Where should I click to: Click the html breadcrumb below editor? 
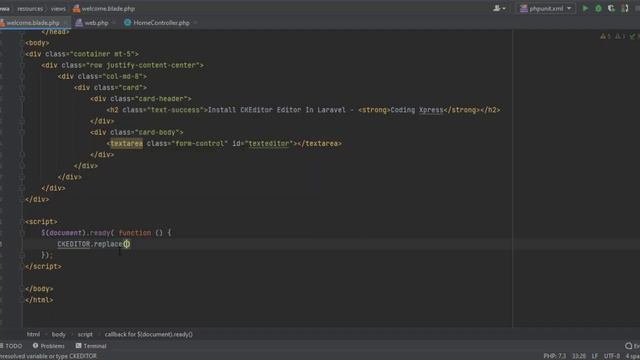click(x=33, y=334)
